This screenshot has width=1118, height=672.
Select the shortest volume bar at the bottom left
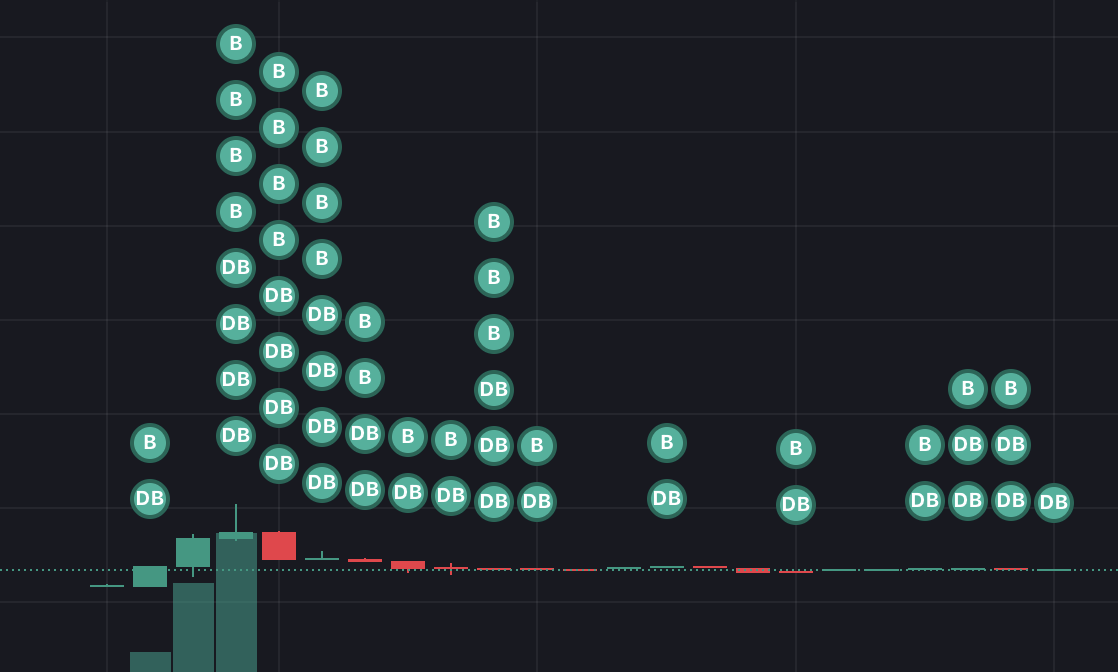point(150,661)
